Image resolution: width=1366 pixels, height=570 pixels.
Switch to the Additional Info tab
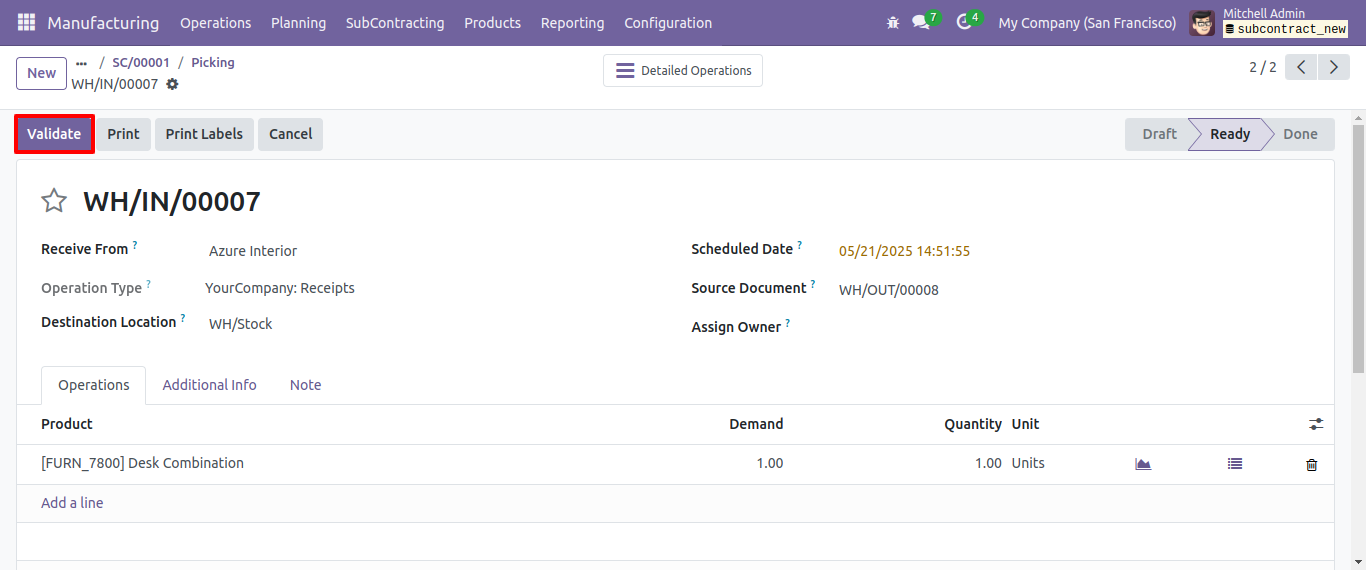(x=209, y=385)
